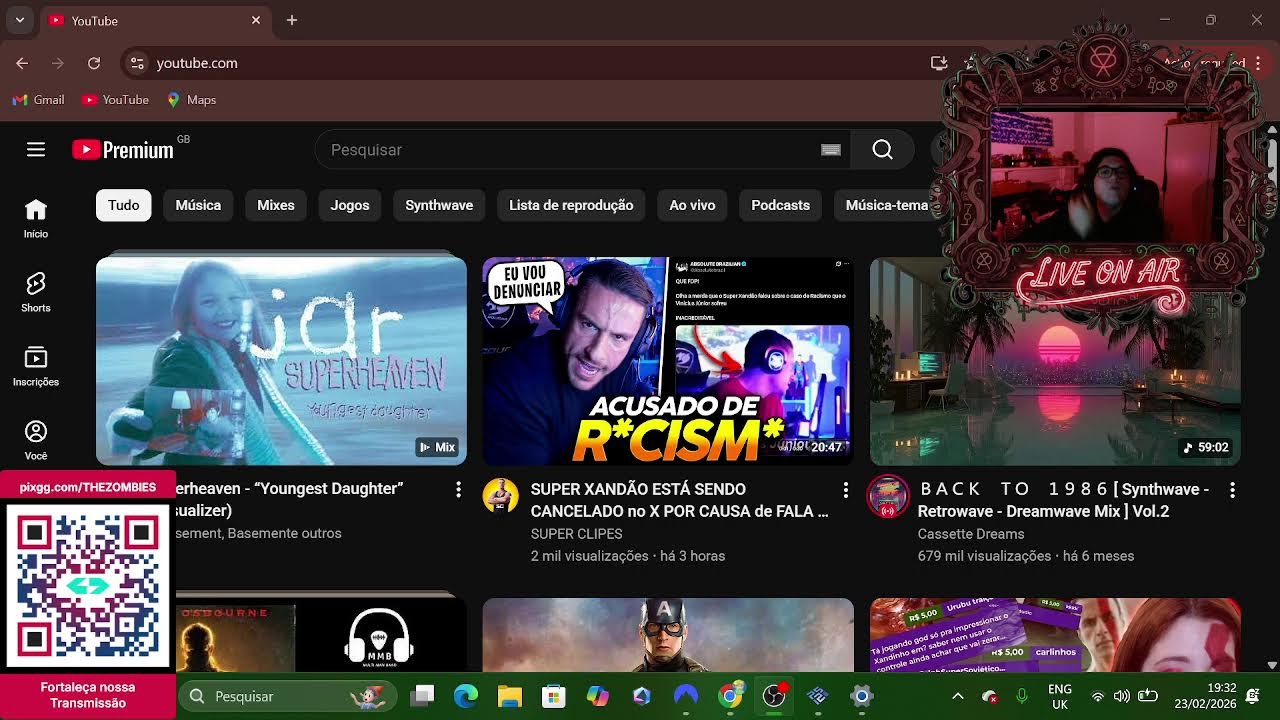Open the Maps bookmark

(x=191, y=100)
